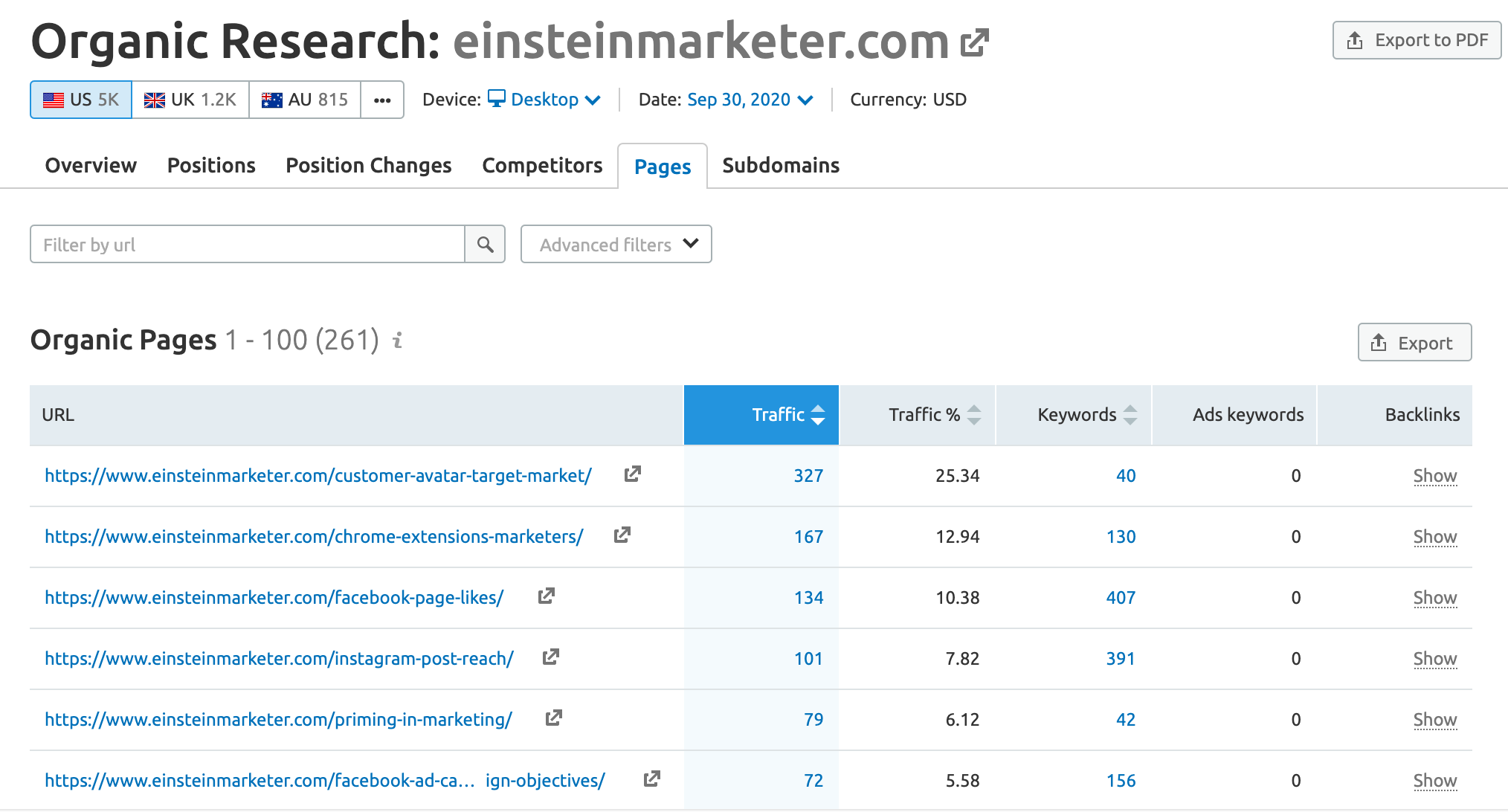Open customer-avatar-target-market page external icon

(633, 474)
